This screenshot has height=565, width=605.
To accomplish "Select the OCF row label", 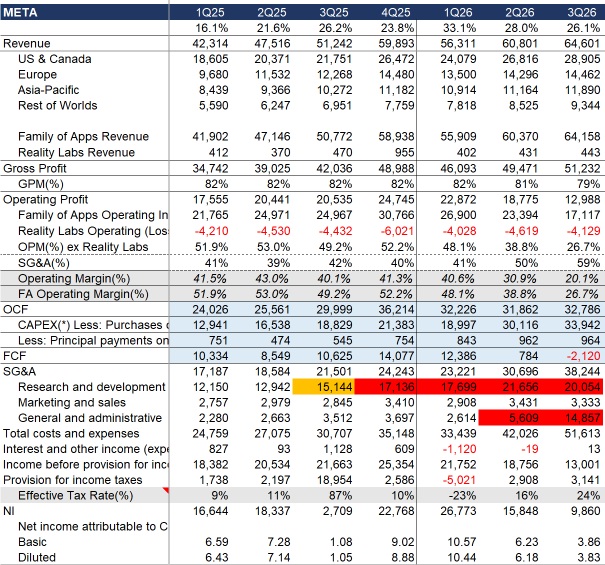I will 15,309.
